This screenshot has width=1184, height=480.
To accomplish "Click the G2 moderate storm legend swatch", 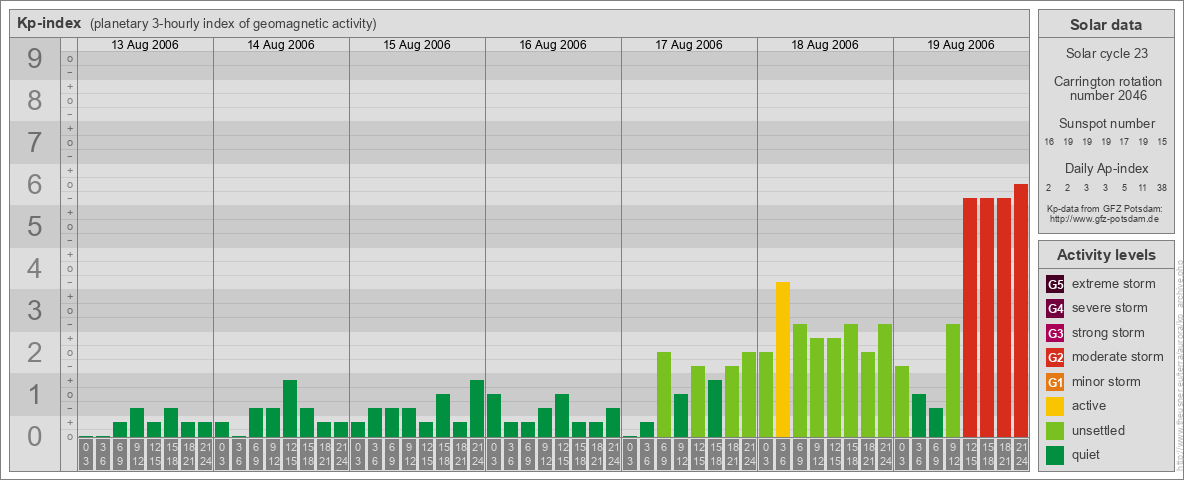I will pyautogui.click(x=1055, y=357).
